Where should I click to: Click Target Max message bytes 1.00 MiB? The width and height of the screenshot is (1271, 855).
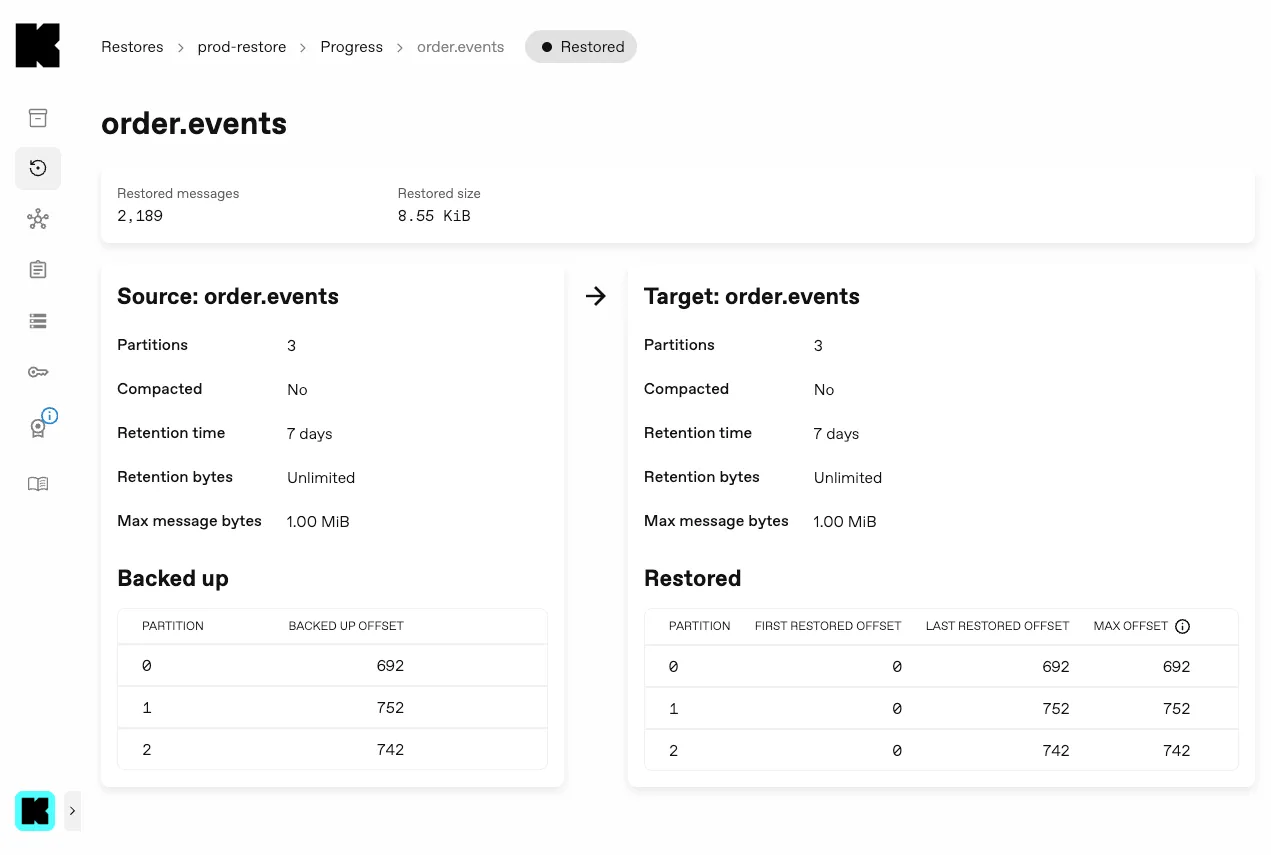[x=845, y=522]
